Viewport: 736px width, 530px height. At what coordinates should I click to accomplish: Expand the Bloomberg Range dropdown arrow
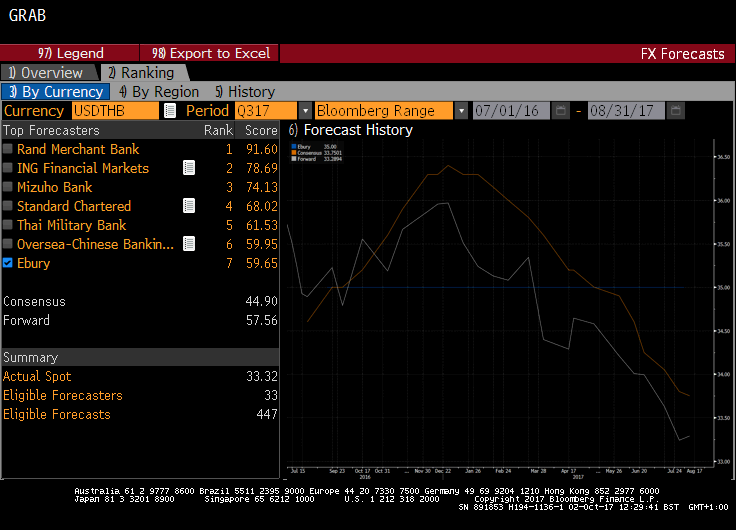[461, 111]
